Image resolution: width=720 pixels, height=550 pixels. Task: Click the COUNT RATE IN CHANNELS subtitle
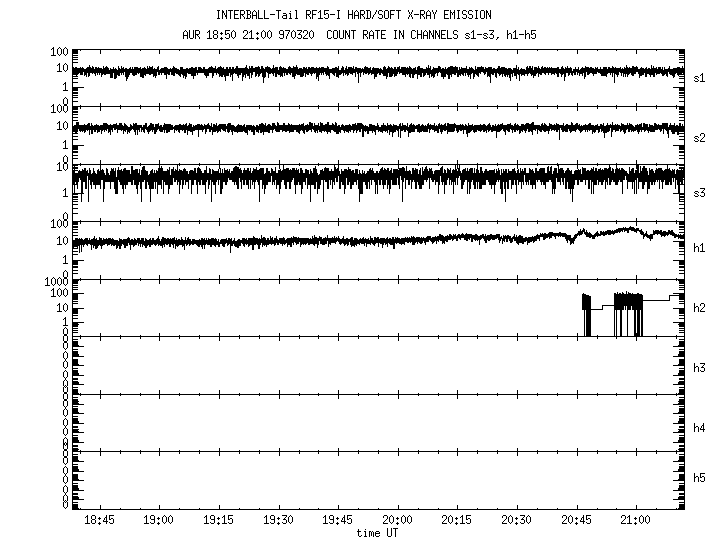pos(431,35)
